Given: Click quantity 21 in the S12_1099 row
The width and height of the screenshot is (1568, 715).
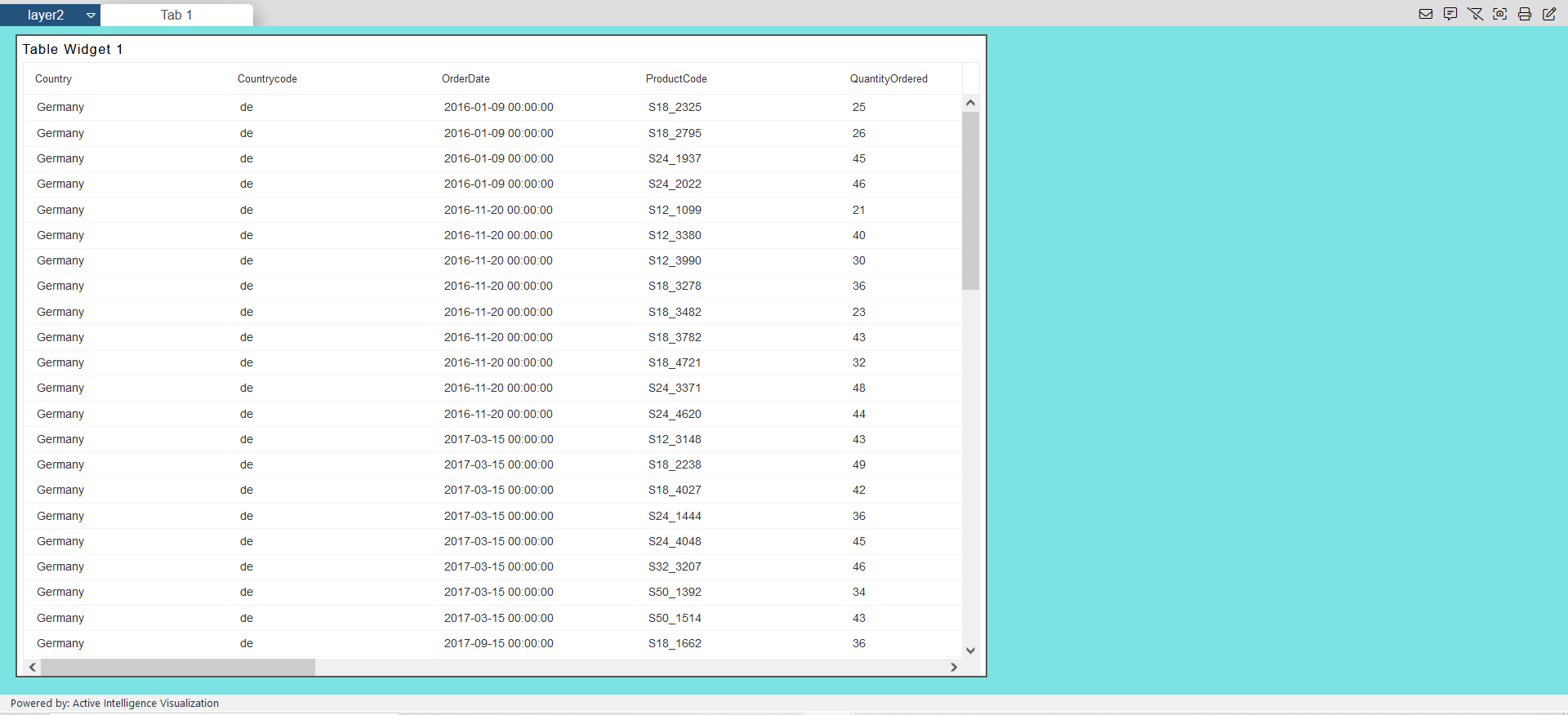Looking at the screenshot, I should [x=859, y=210].
